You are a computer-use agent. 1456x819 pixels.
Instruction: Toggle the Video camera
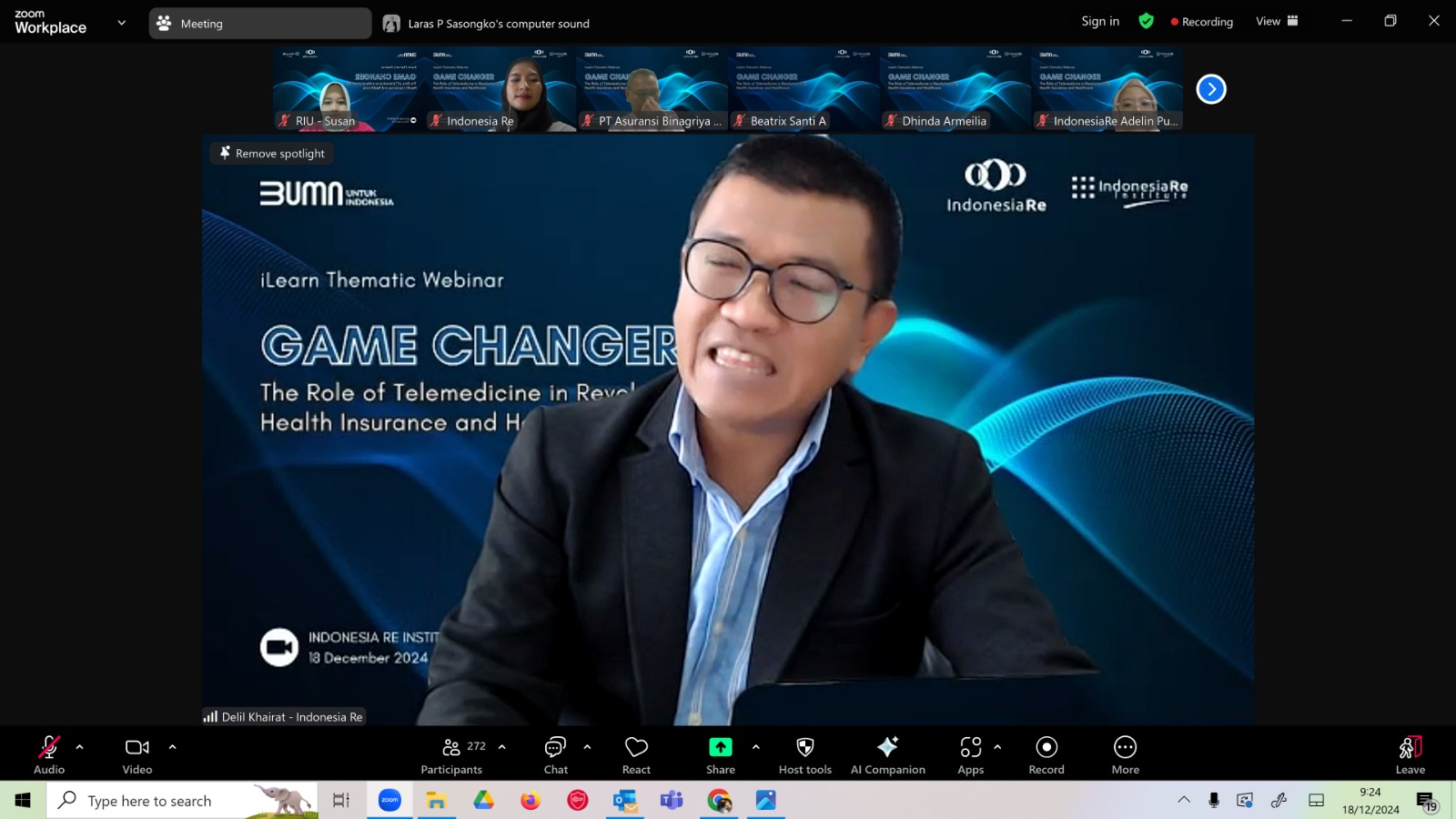coord(137,755)
